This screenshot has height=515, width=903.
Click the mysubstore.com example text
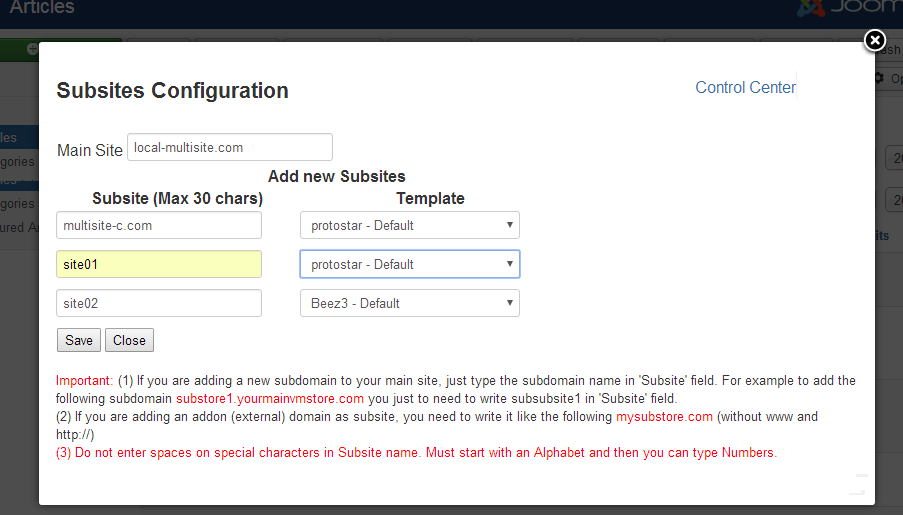(x=664, y=416)
